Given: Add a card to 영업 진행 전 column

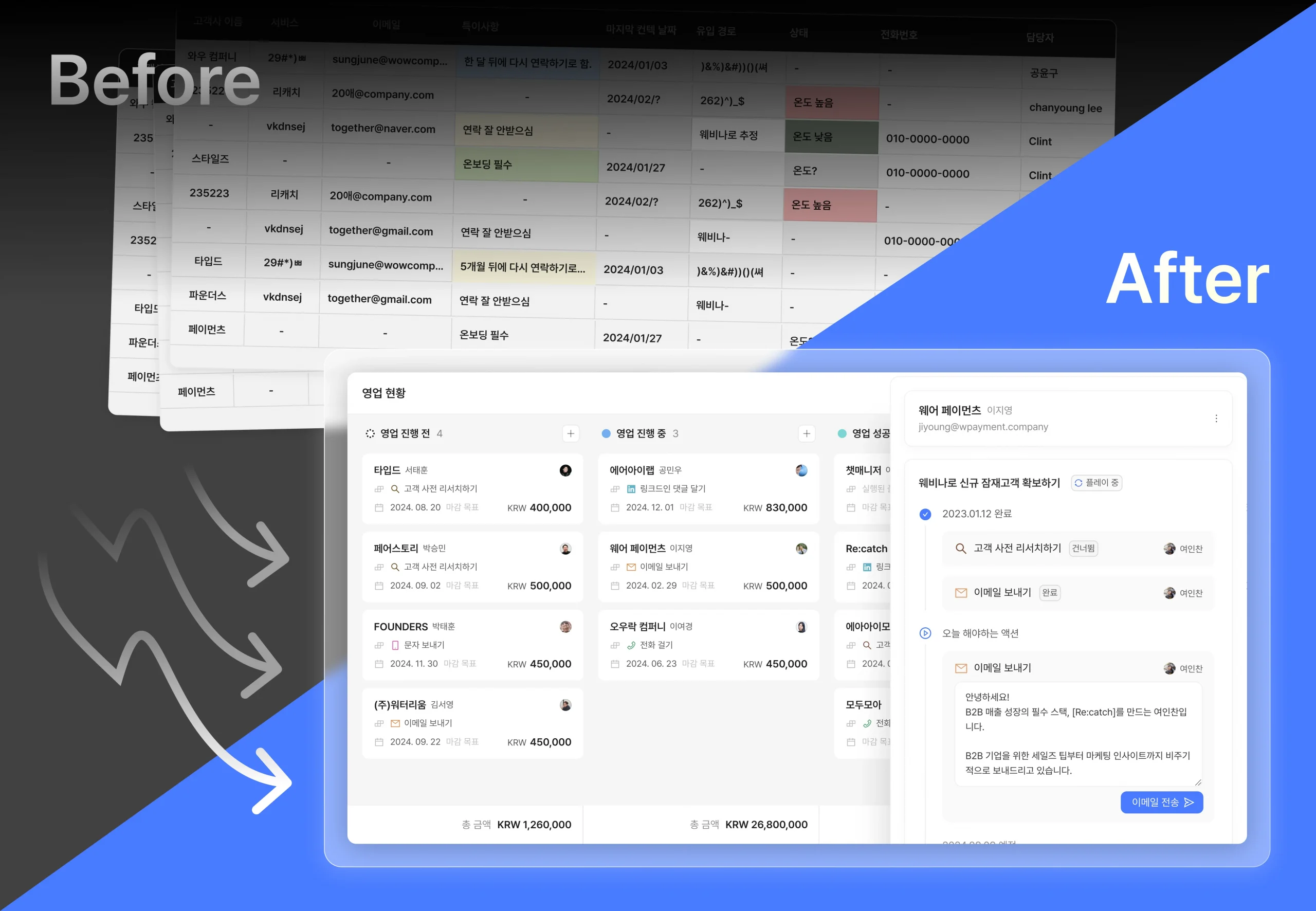Looking at the screenshot, I should click(570, 433).
